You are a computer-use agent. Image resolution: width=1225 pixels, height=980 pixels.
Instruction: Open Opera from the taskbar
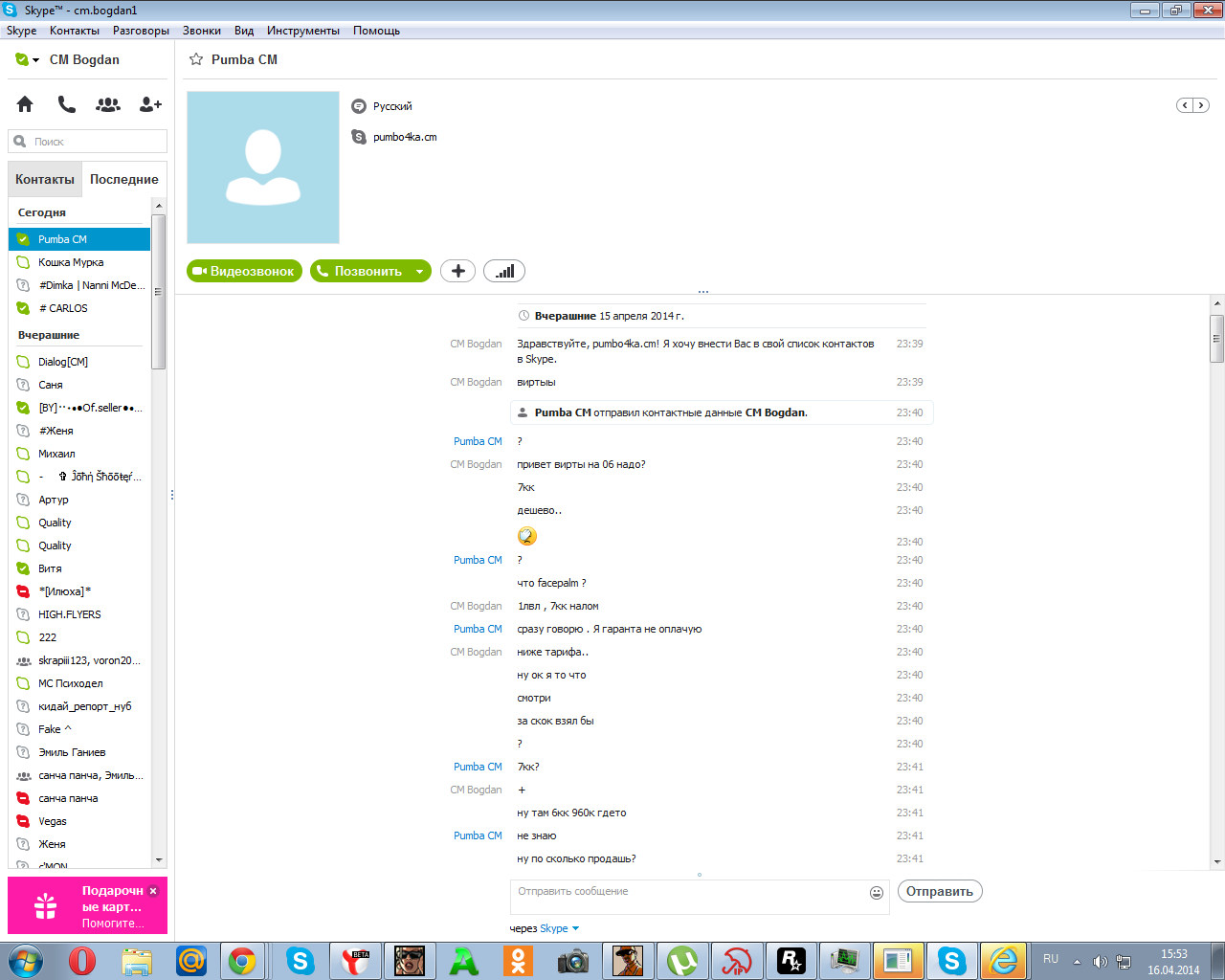[x=82, y=961]
